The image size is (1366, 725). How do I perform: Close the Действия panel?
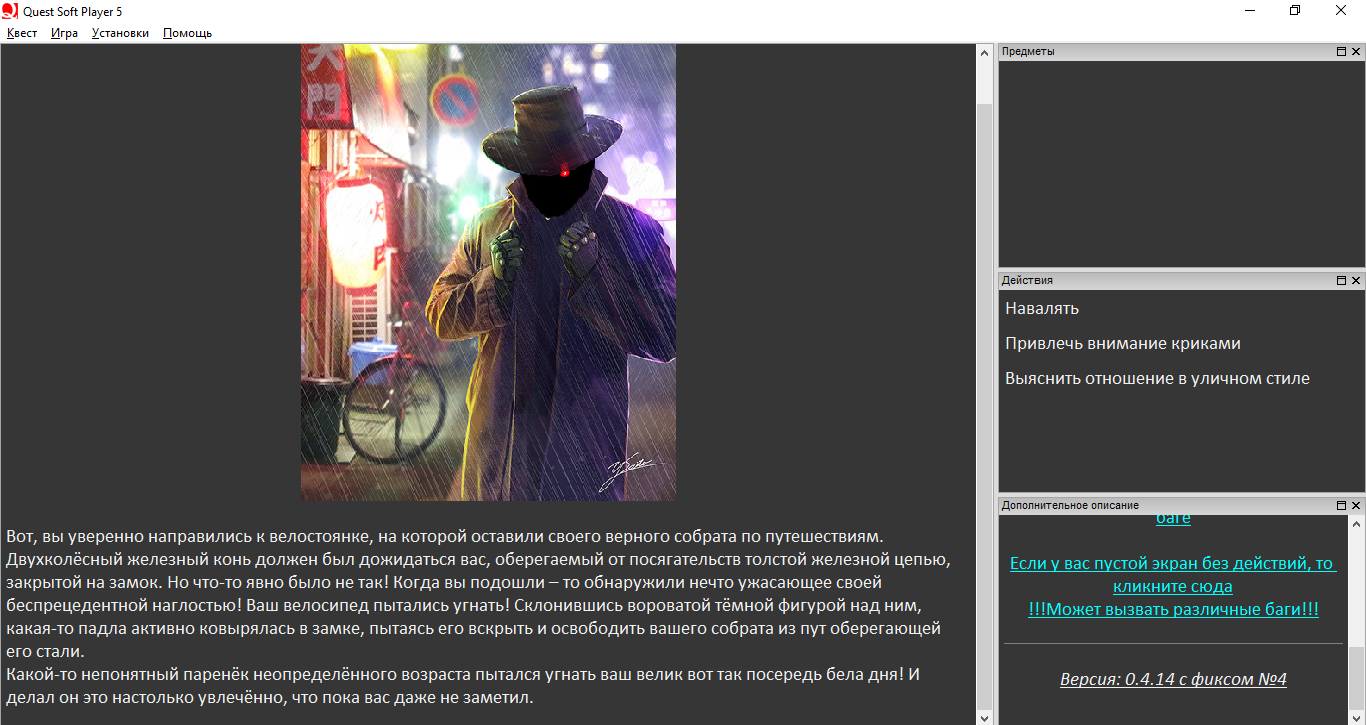coord(1356,281)
